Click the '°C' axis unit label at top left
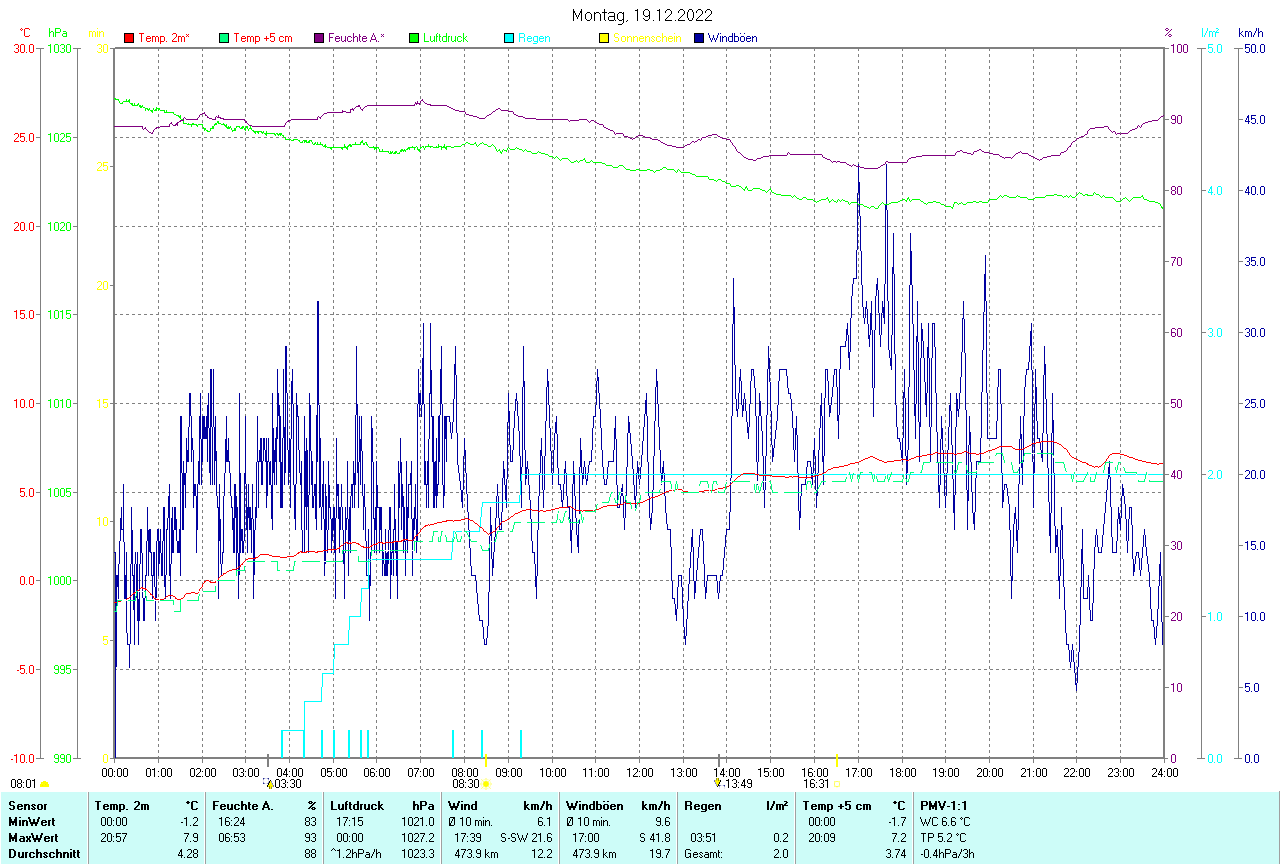The height and width of the screenshot is (864, 1280). [26, 33]
